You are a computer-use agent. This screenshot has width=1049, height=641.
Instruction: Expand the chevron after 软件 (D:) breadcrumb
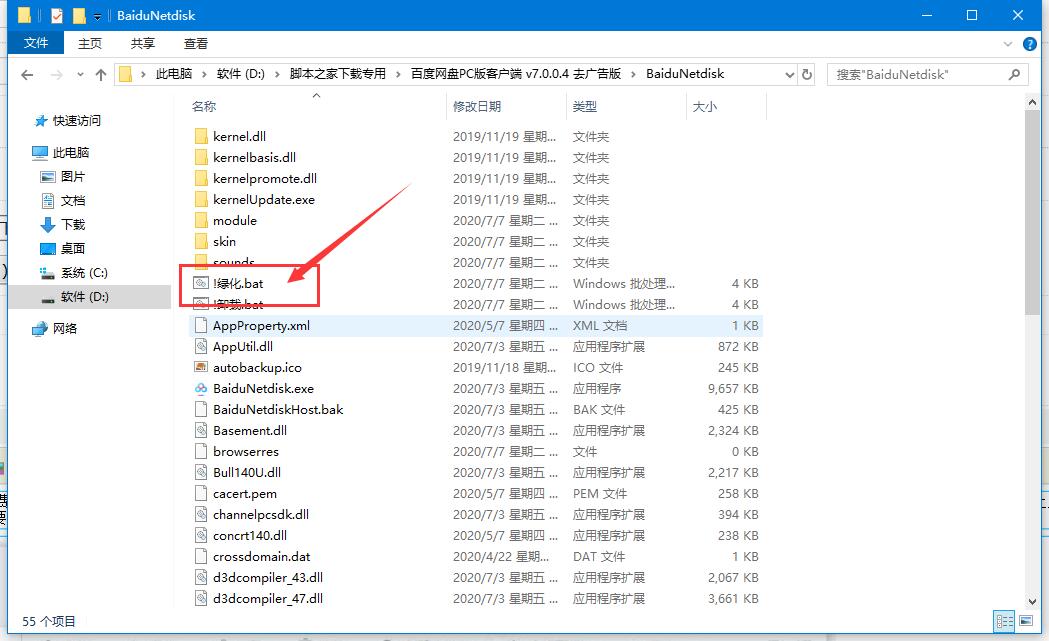pyautogui.click(x=277, y=74)
